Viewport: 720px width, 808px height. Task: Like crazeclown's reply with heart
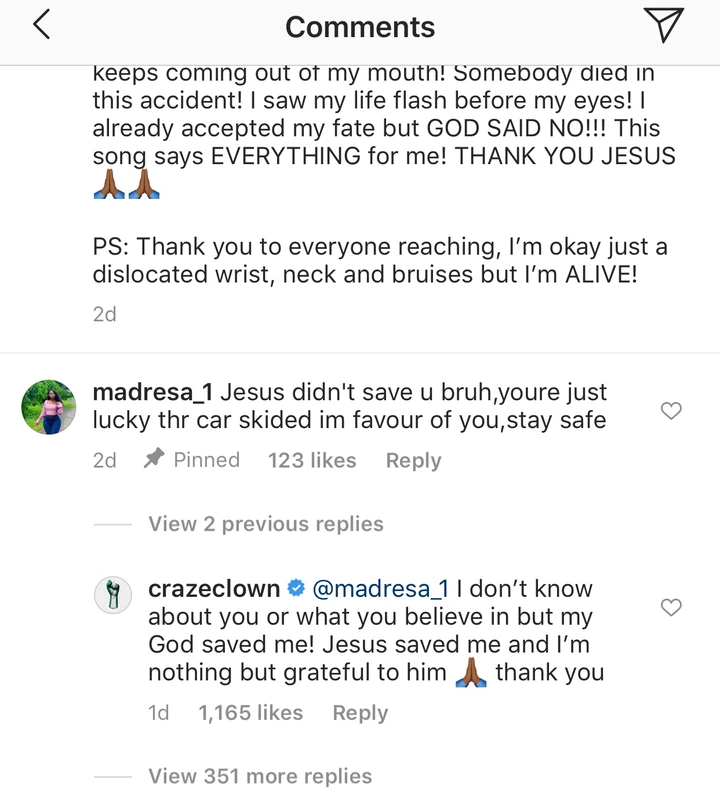coord(672,607)
